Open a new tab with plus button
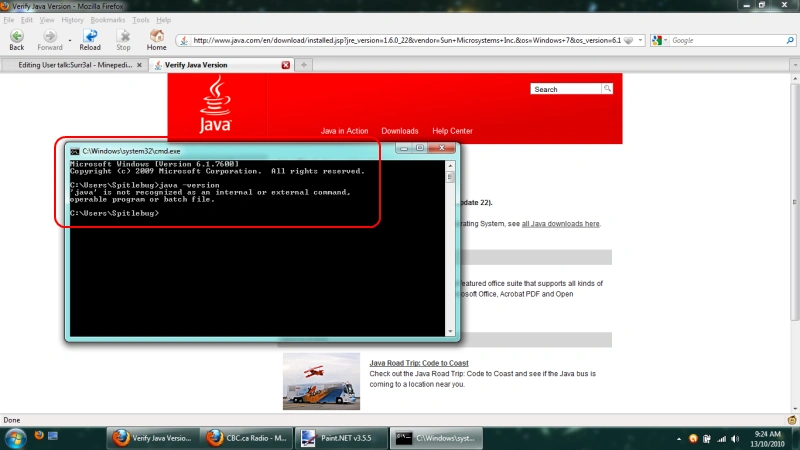The height and width of the screenshot is (450, 800). [x=304, y=65]
